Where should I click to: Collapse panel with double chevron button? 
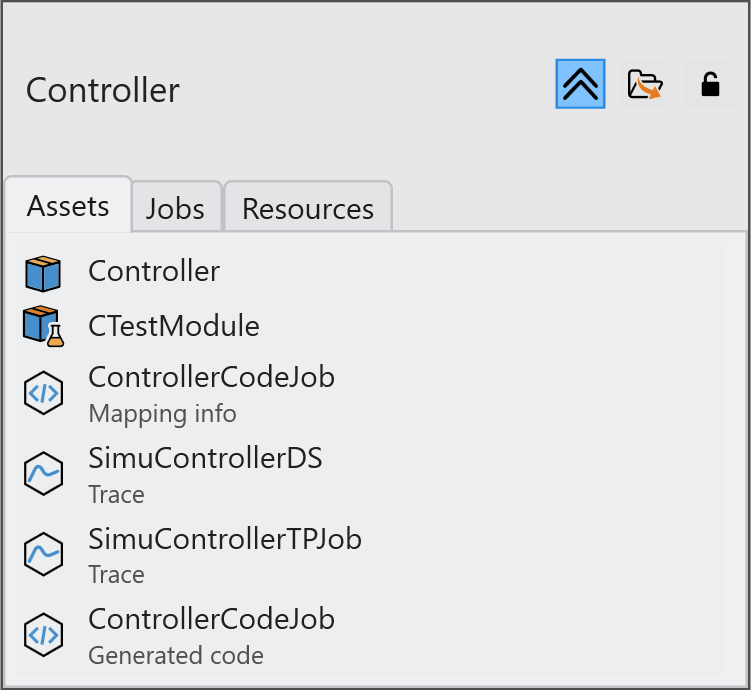click(580, 84)
